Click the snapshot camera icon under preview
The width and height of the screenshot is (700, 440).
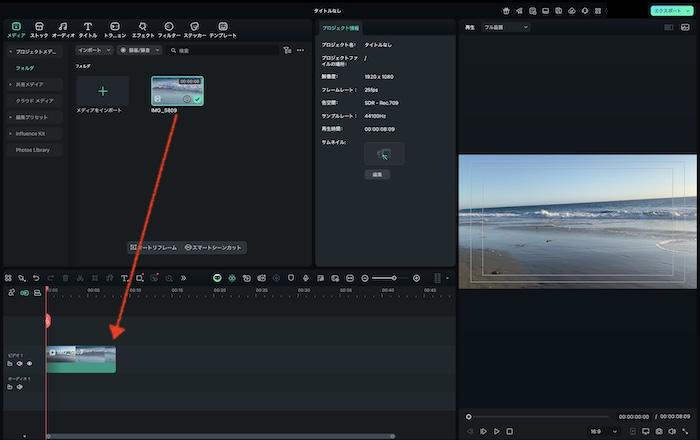[659, 431]
